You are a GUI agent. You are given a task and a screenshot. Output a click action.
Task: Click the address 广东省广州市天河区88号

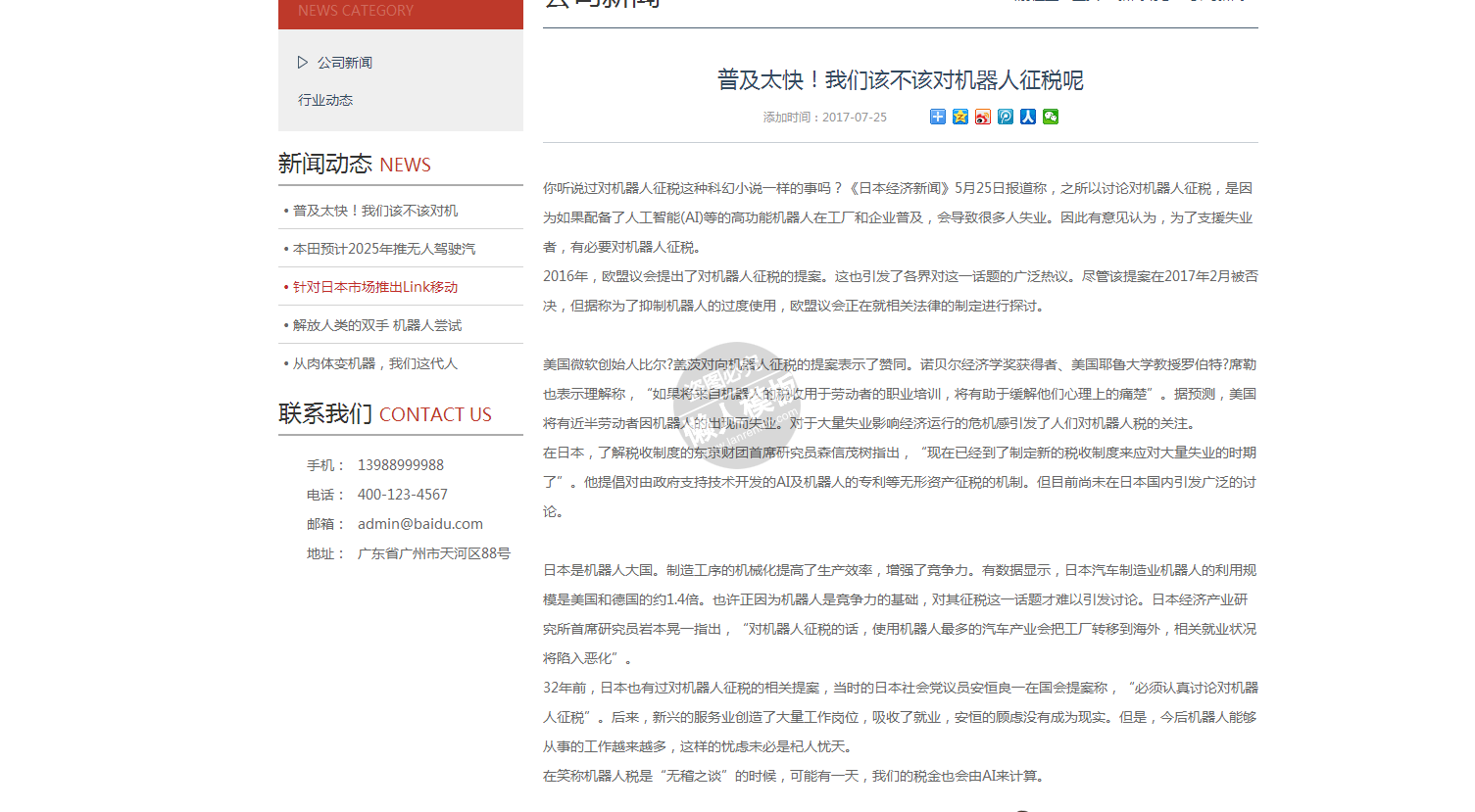click(x=434, y=553)
